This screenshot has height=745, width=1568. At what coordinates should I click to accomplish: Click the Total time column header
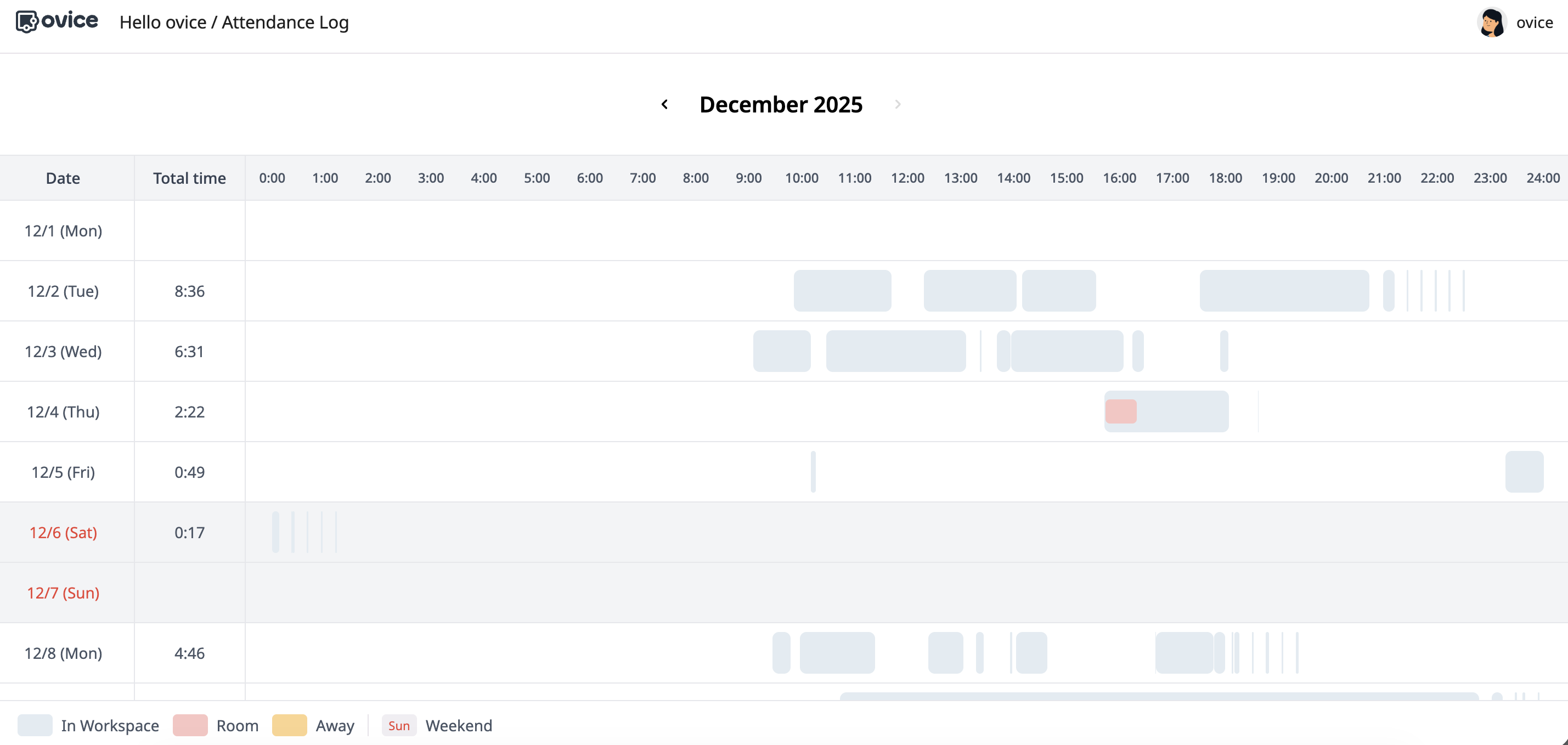189,178
